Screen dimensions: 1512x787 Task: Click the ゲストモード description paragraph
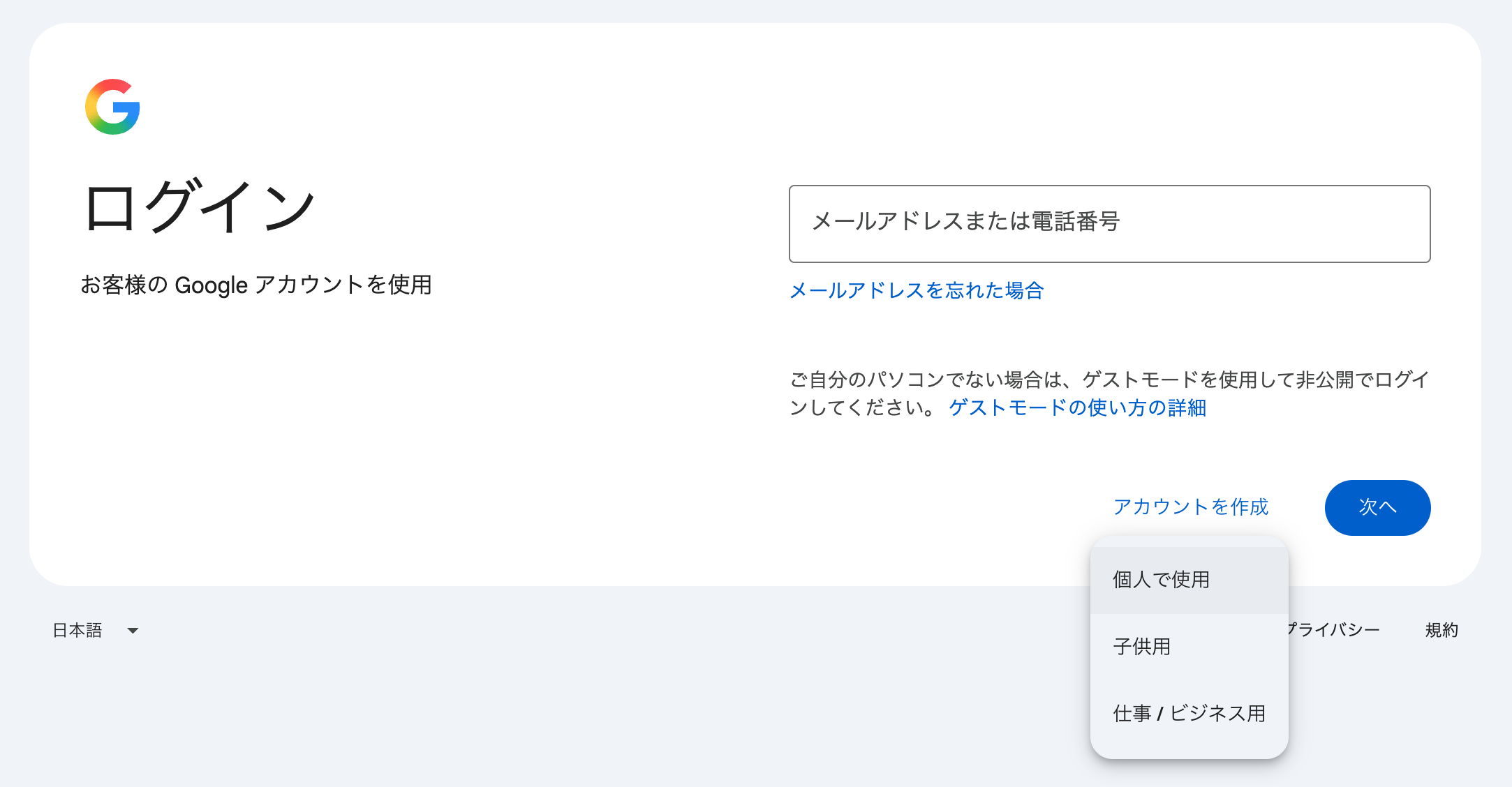tap(1109, 393)
